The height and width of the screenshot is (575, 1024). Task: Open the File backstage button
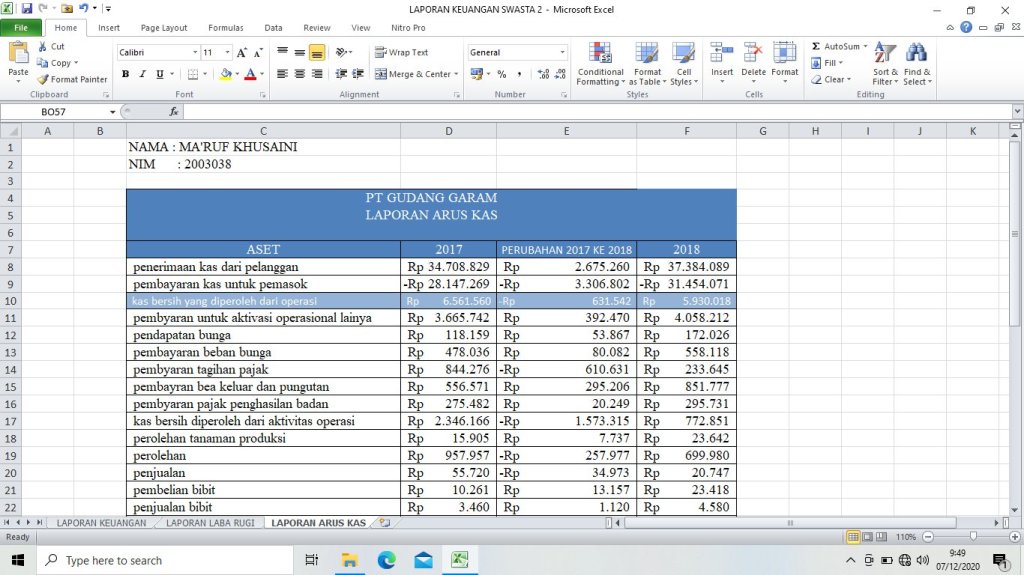21,28
